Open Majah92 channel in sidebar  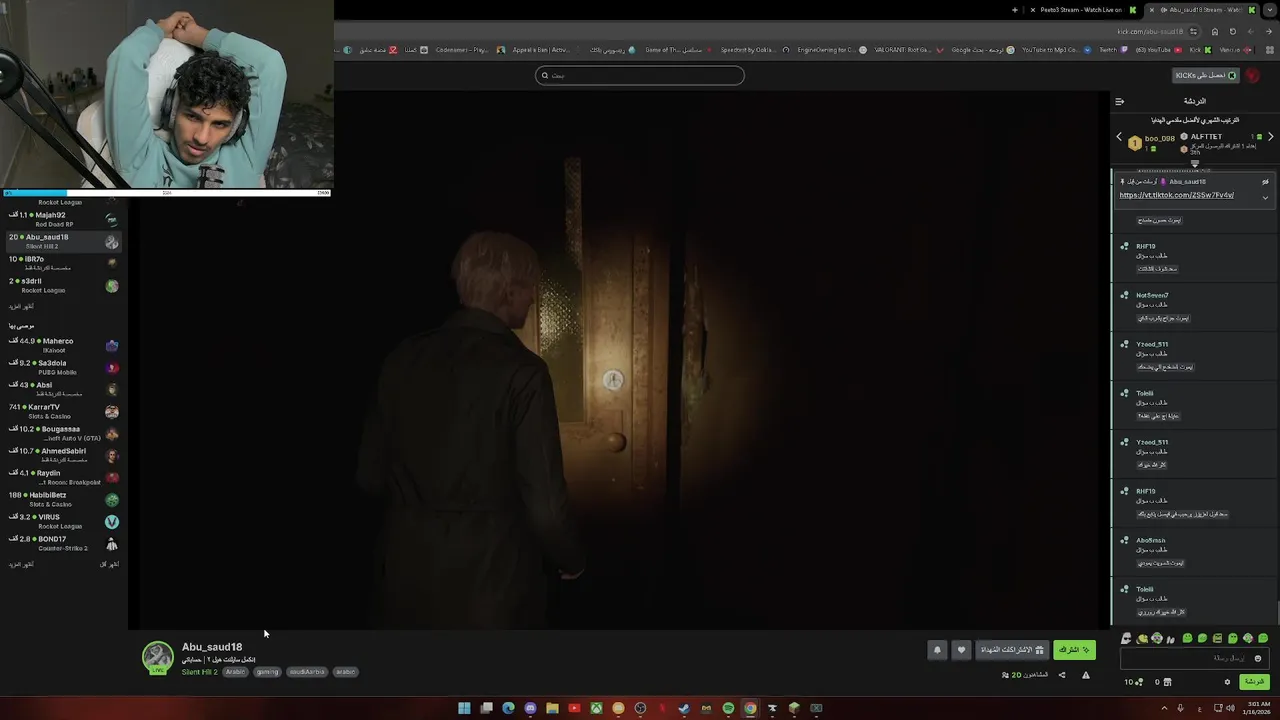pyautogui.click(x=64, y=219)
